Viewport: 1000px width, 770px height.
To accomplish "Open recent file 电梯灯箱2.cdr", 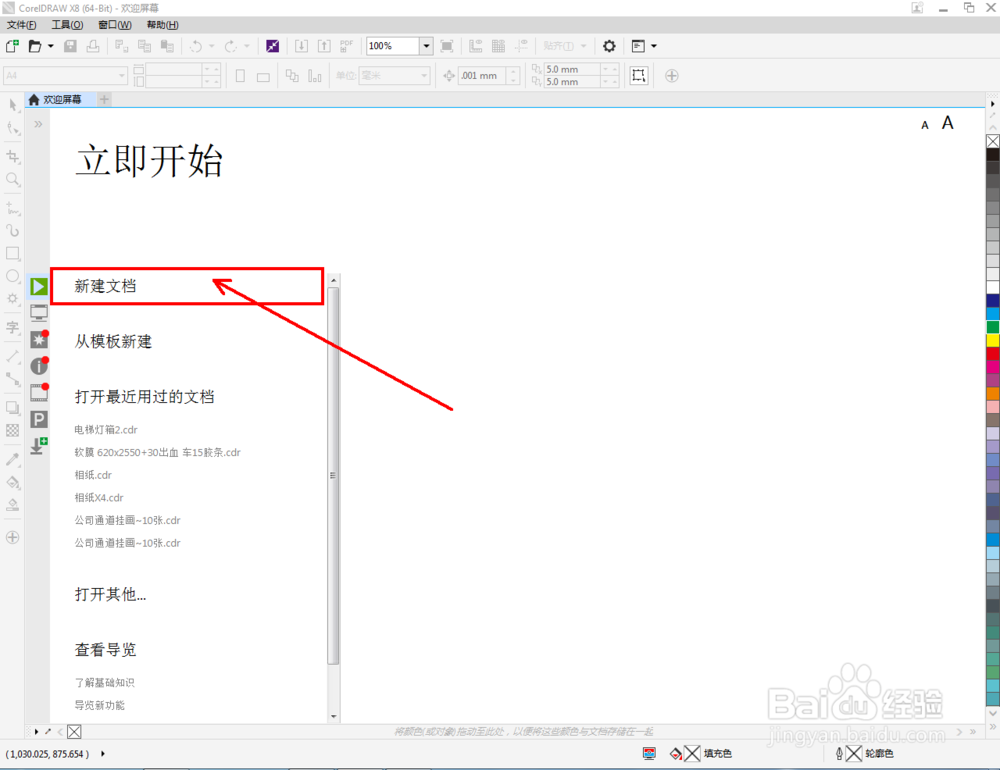I will [106, 429].
